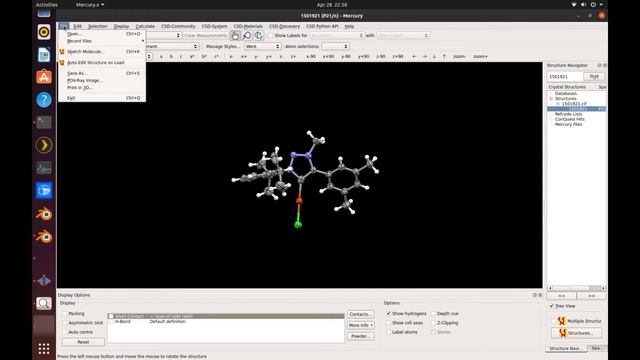This screenshot has width=640, height=360.
Task: Click the Sketch Molecule menu icon
Action: [x=62, y=52]
